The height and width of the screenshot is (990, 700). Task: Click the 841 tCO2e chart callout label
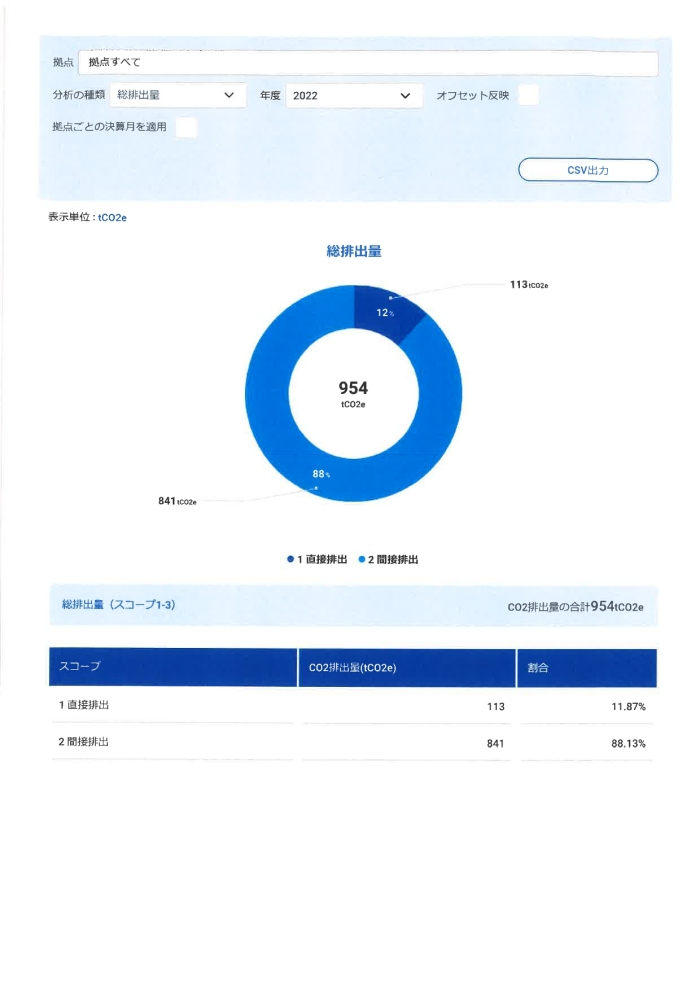tap(177, 501)
